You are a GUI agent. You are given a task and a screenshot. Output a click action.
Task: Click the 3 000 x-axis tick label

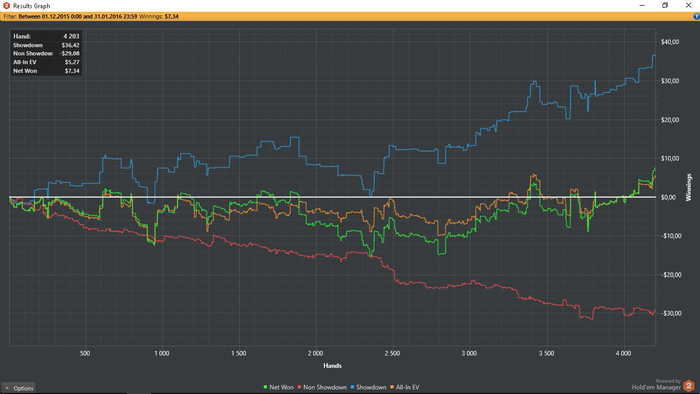(469, 353)
